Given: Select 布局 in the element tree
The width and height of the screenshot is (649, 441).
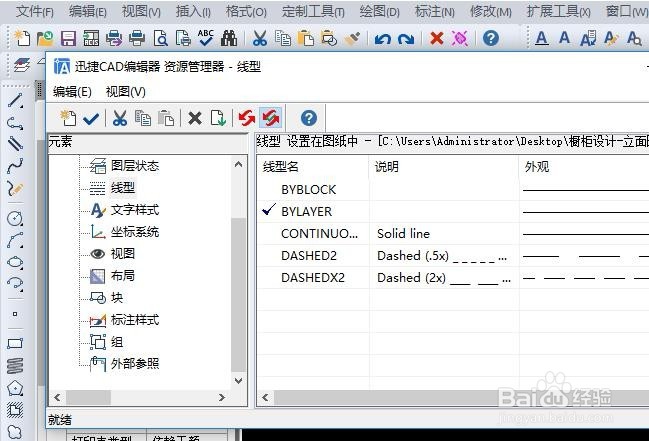Looking at the screenshot, I should (x=123, y=275).
